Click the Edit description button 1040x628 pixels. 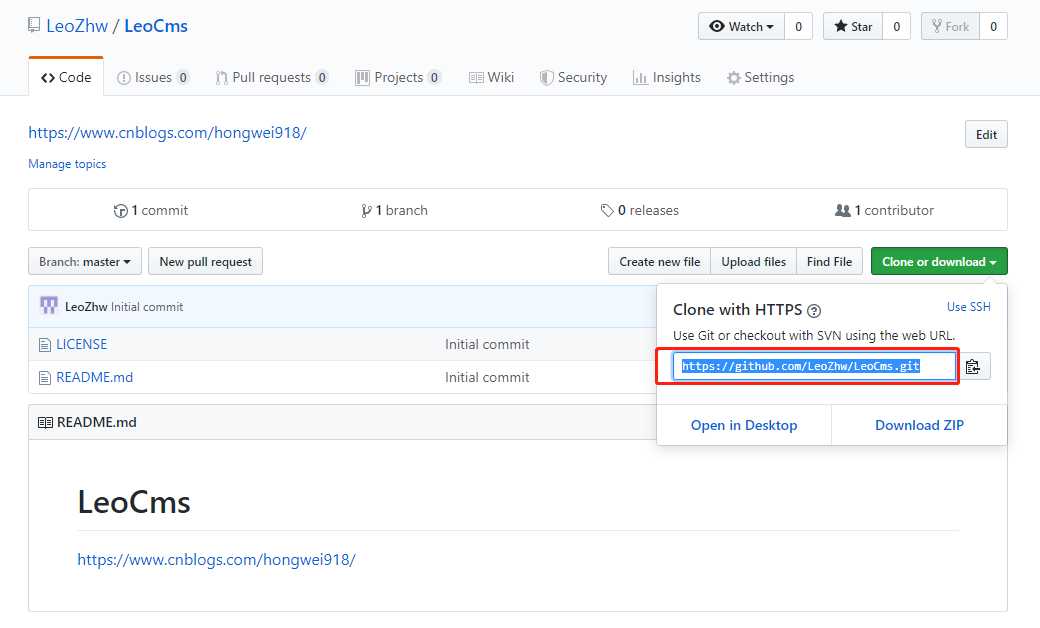(x=986, y=135)
